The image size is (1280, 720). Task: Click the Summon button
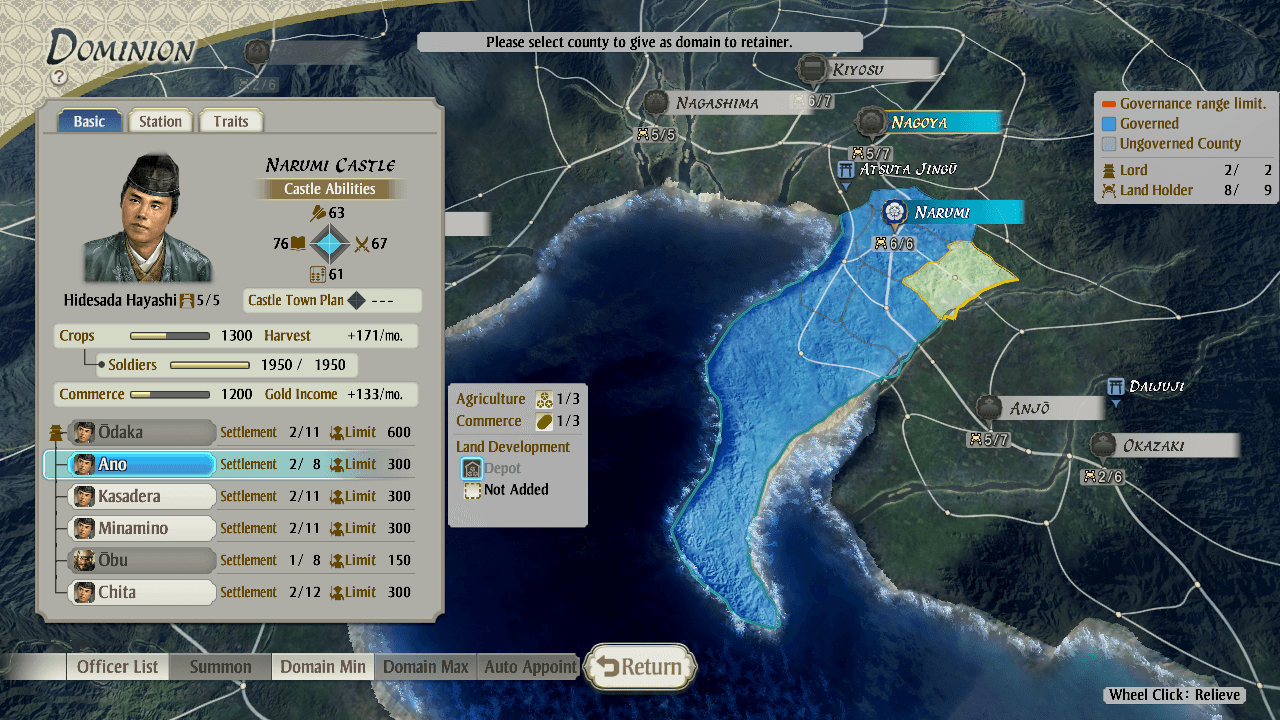(x=221, y=667)
